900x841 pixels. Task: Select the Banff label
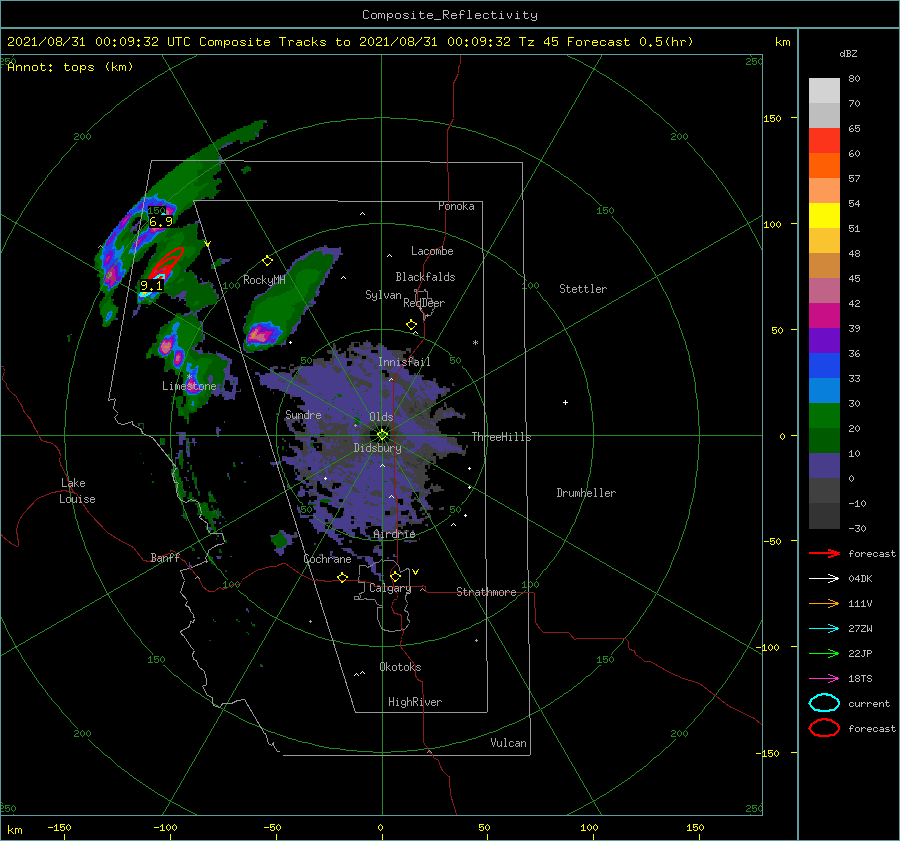(x=165, y=557)
